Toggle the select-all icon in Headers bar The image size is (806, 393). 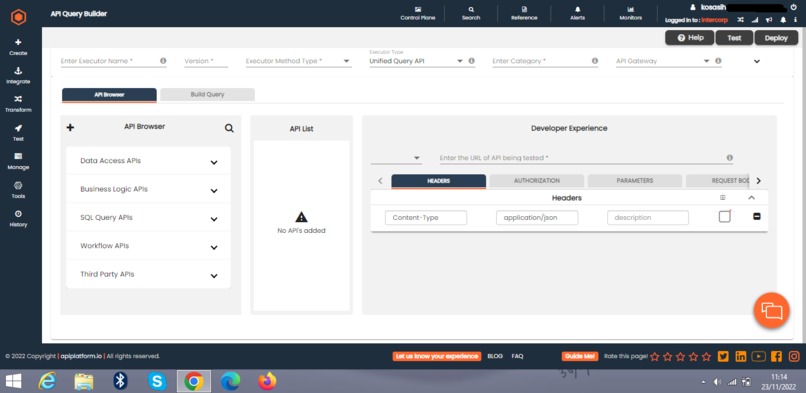tap(723, 197)
